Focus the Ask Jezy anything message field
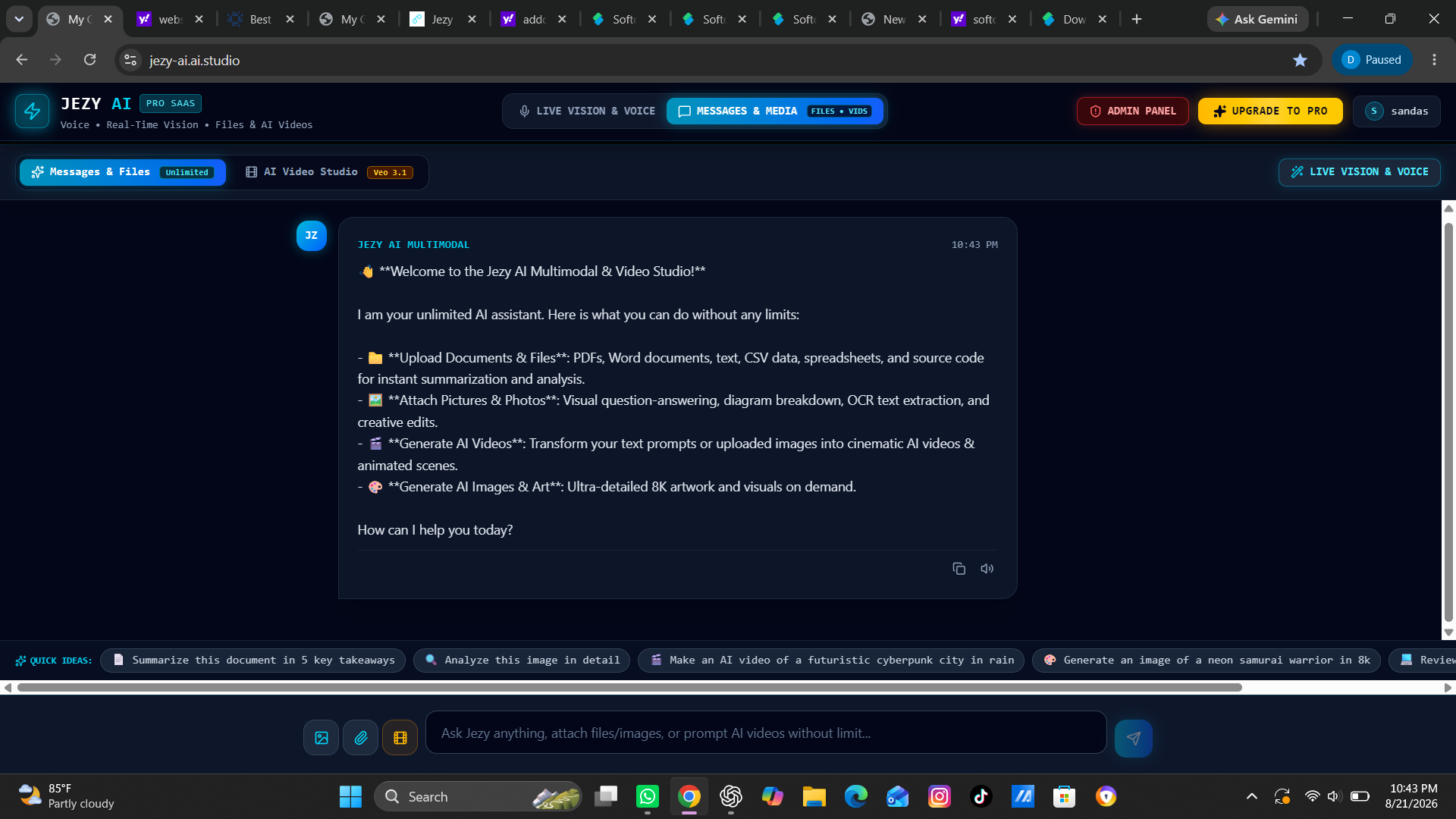Viewport: 1456px width, 819px height. pyautogui.click(x=766, y=733)
